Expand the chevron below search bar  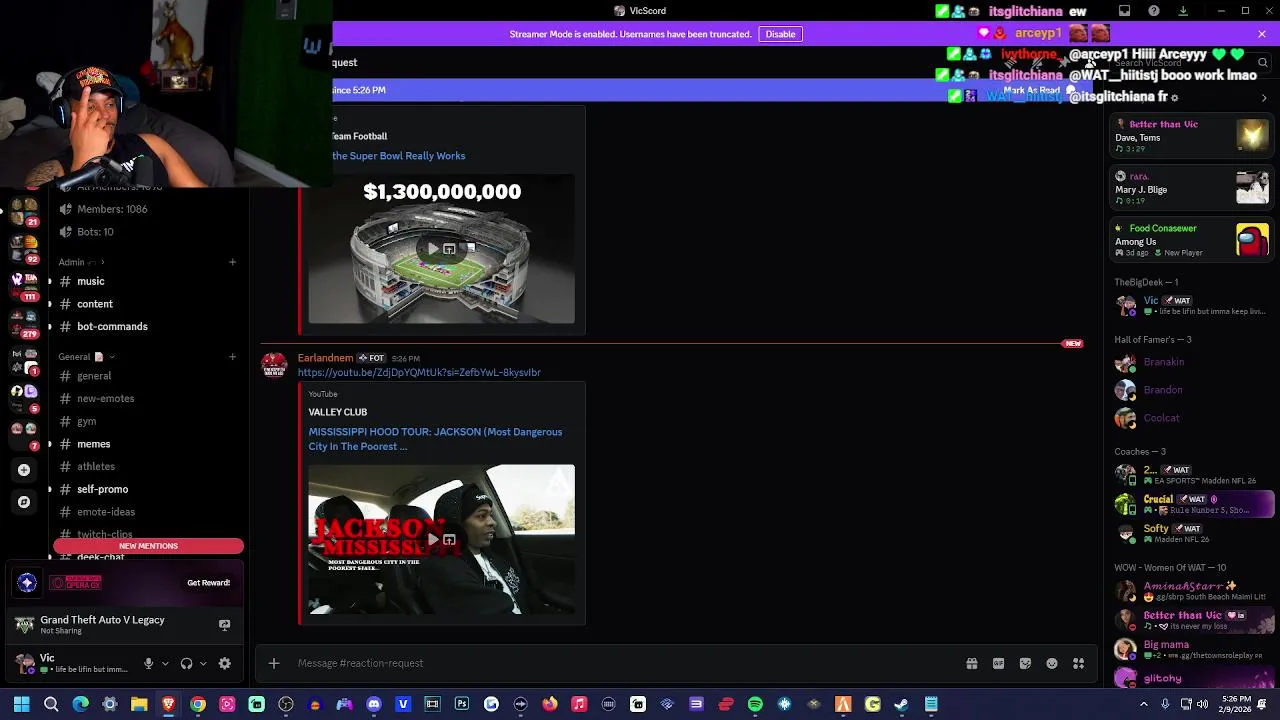[1264, 98]
